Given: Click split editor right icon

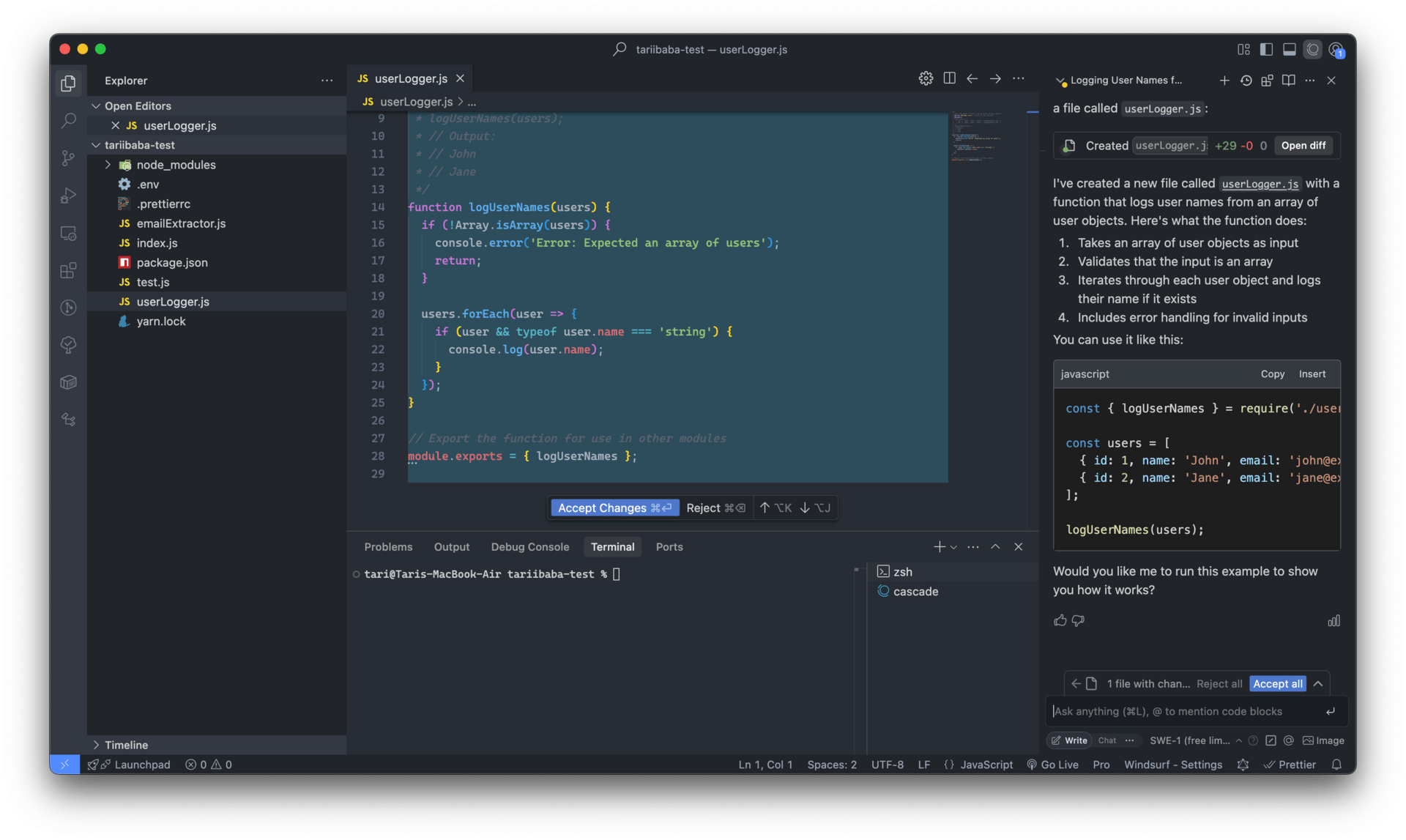Looking at the screenshot, I should point(949,78).
